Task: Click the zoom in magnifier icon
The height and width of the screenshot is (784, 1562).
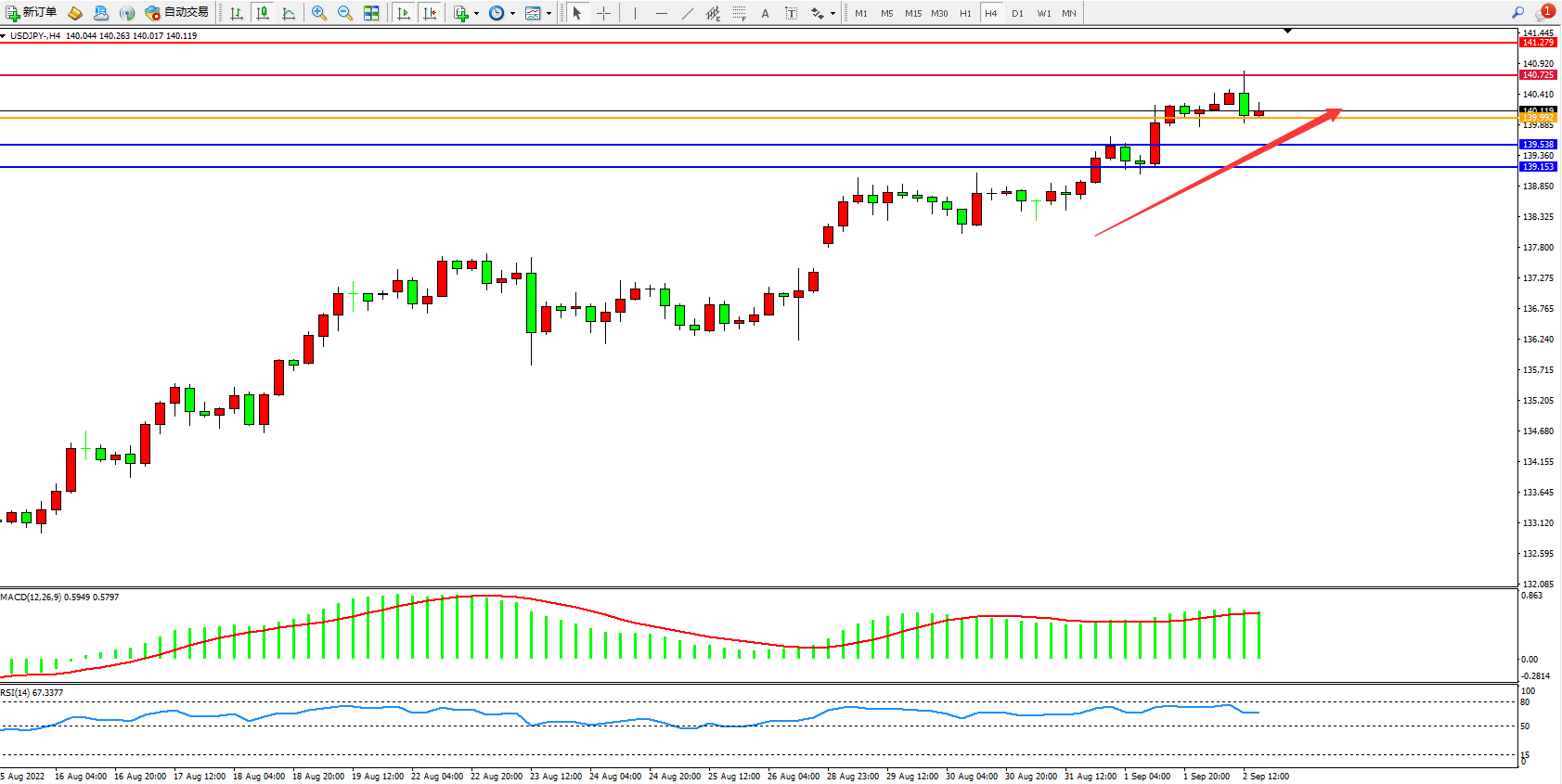Action: pos(318,13)
